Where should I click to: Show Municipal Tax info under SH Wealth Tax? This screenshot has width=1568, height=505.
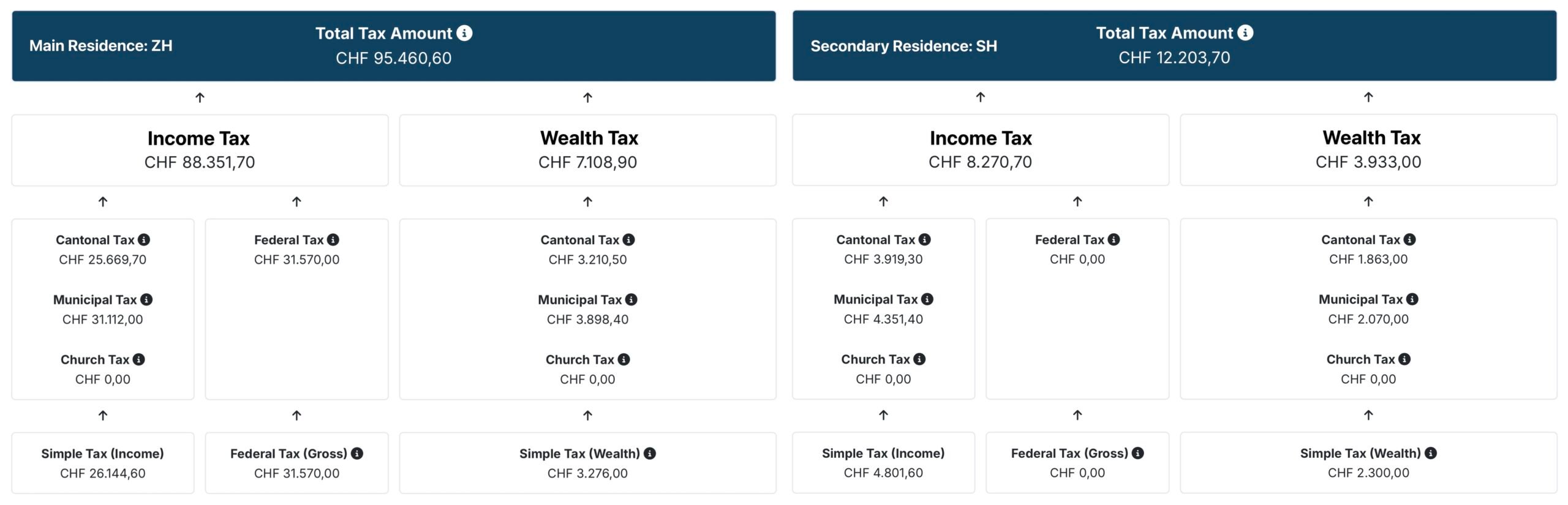(x=1412, y=299)
